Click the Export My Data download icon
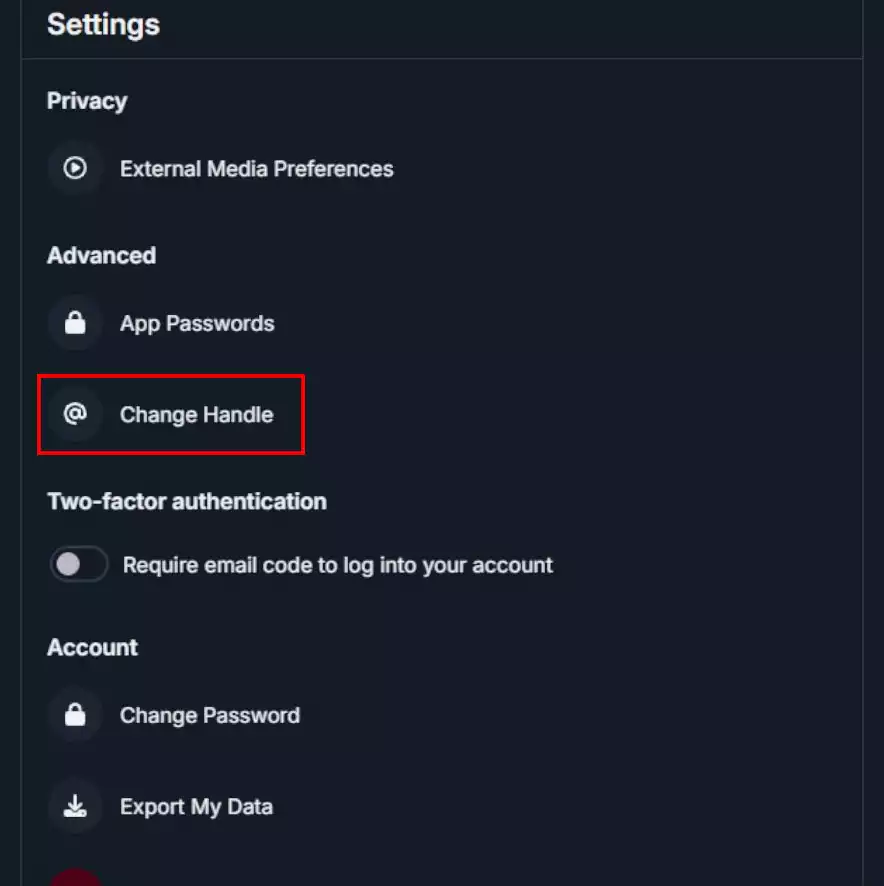 [x=75, y=806]
